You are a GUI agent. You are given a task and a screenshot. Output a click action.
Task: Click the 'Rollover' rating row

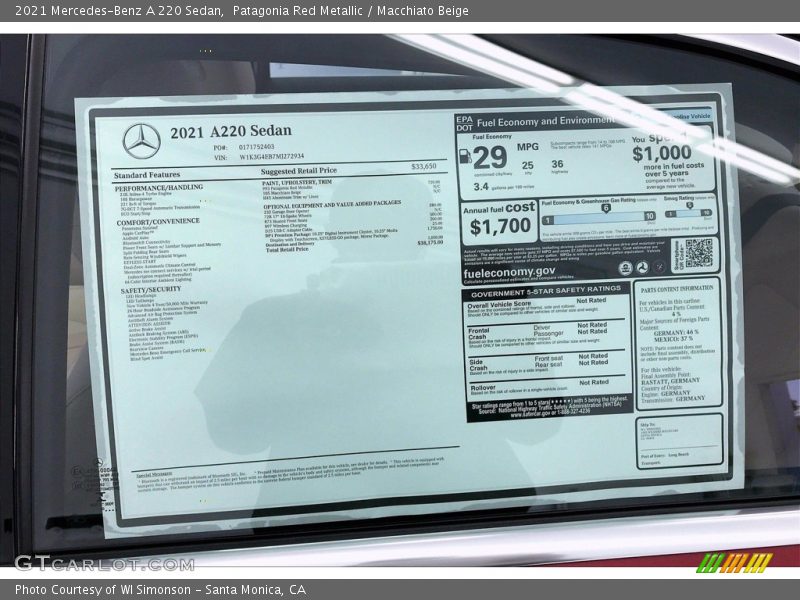click(x=547, y=388)
